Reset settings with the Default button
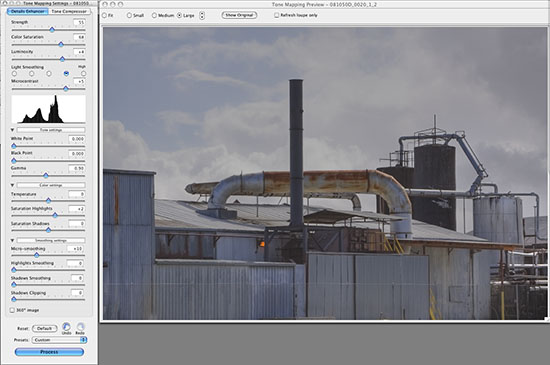The image size is (550, 365). [x=45, y=329]
